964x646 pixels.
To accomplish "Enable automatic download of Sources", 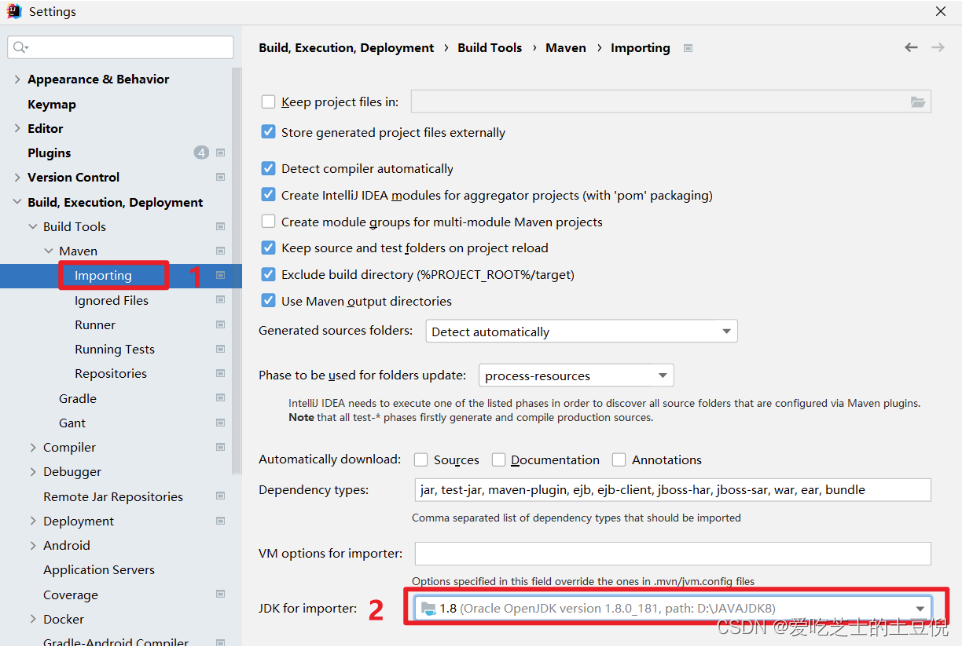I will click(x=421, y=460).
